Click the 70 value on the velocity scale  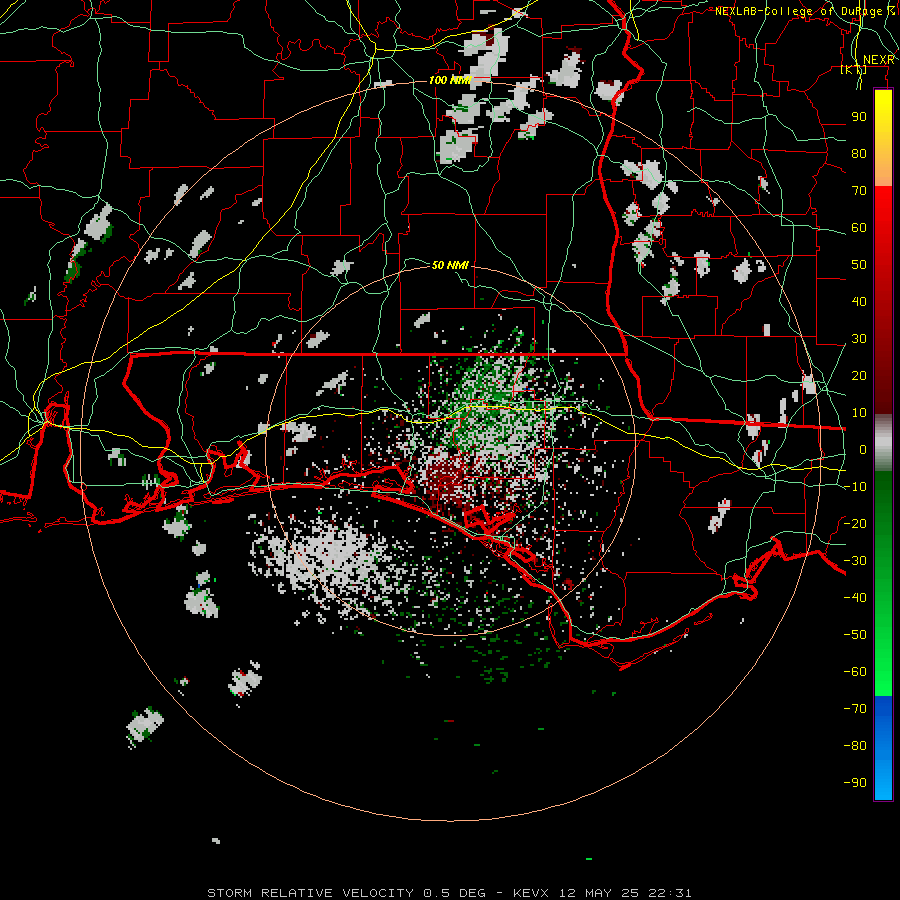point(859,191)
